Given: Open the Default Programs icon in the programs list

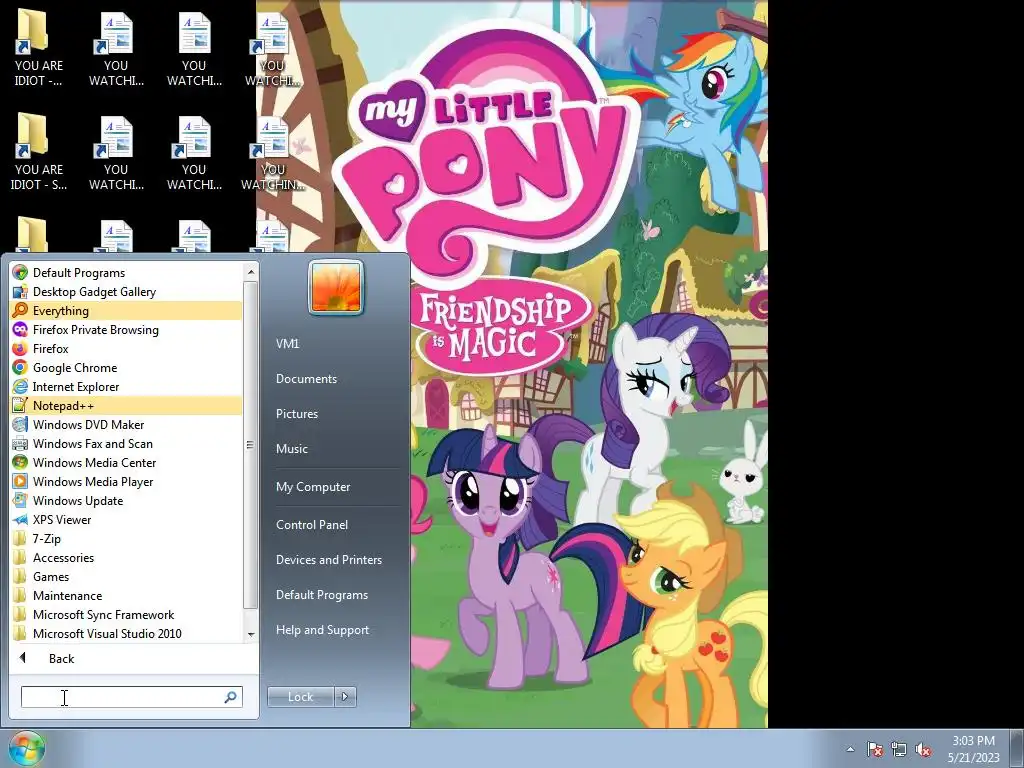Looking at the screenshot, I should [x=20, y=273].
